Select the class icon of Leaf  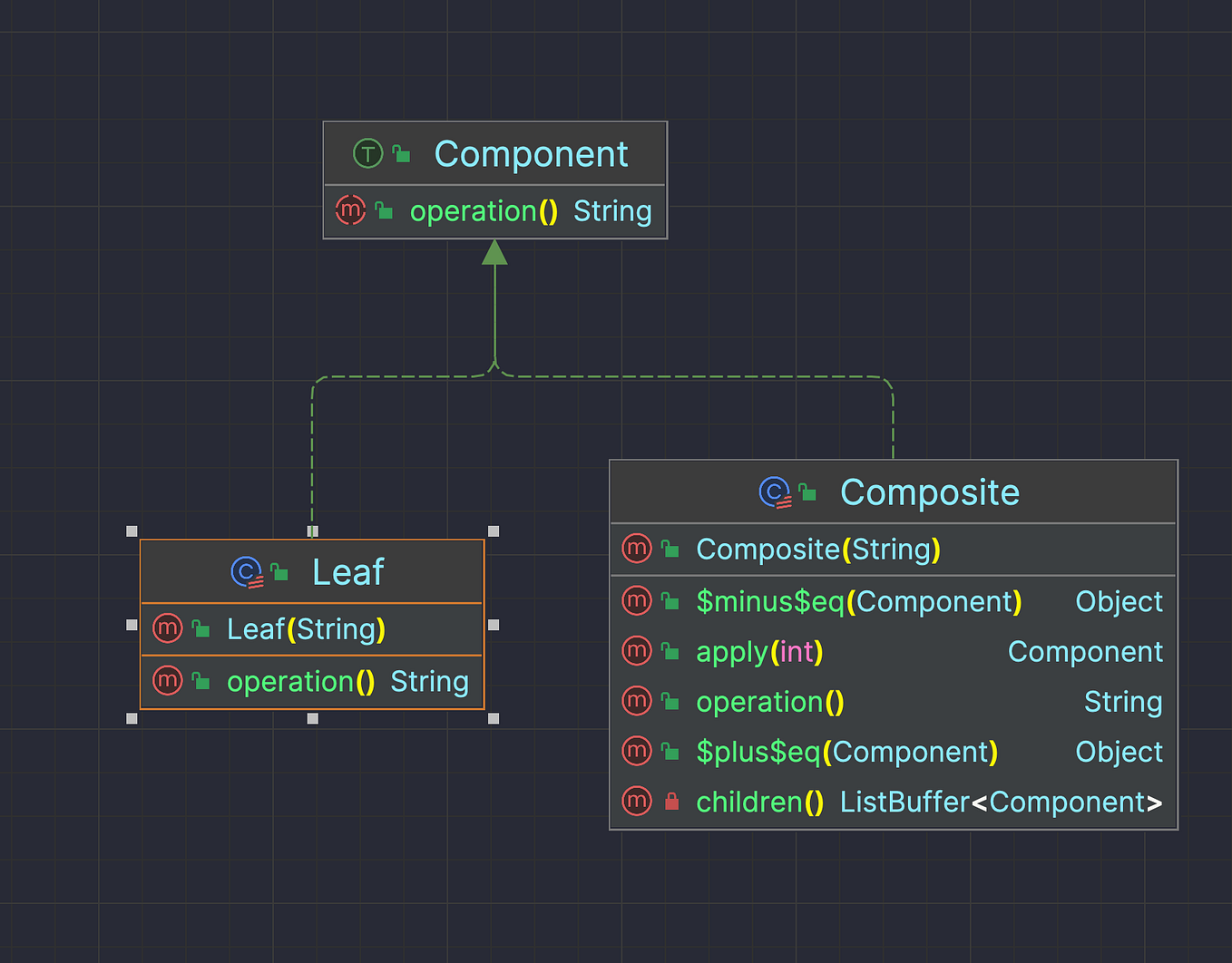(247, 572)
